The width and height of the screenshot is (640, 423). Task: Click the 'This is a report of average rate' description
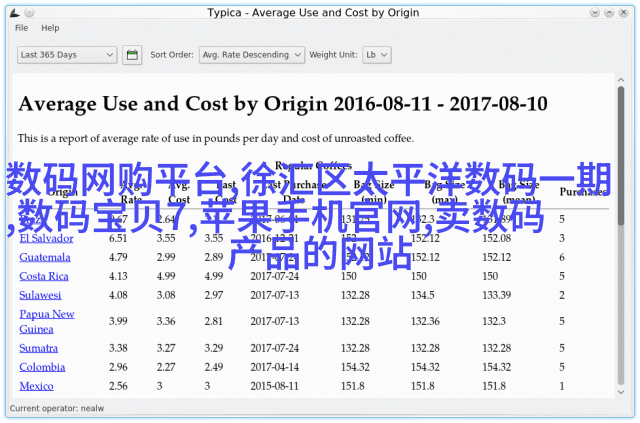click(x=216, y=138)
